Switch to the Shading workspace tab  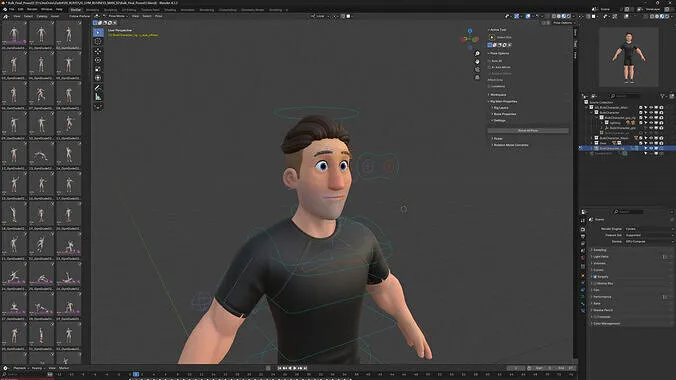click(170, 9)
